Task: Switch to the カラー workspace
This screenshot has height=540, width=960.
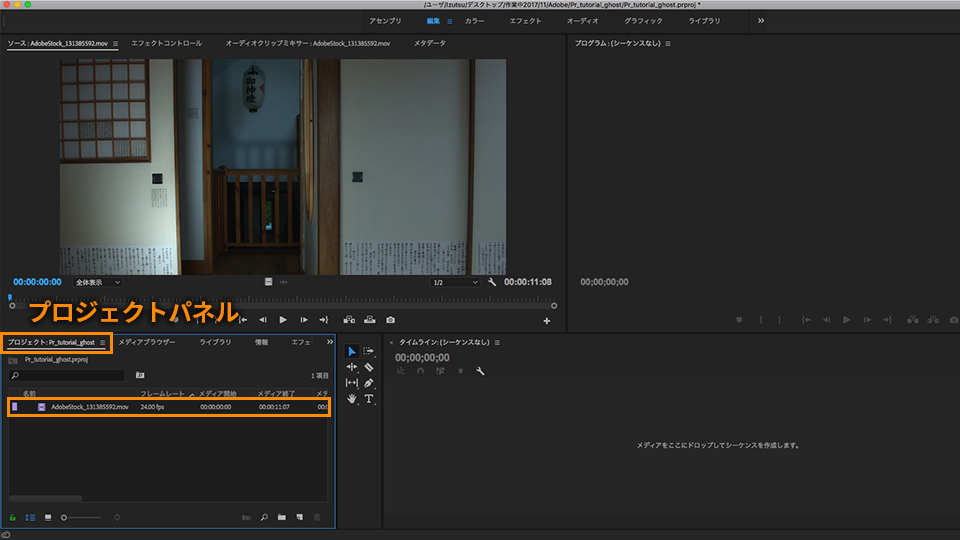Action: (x=475, y=20)
